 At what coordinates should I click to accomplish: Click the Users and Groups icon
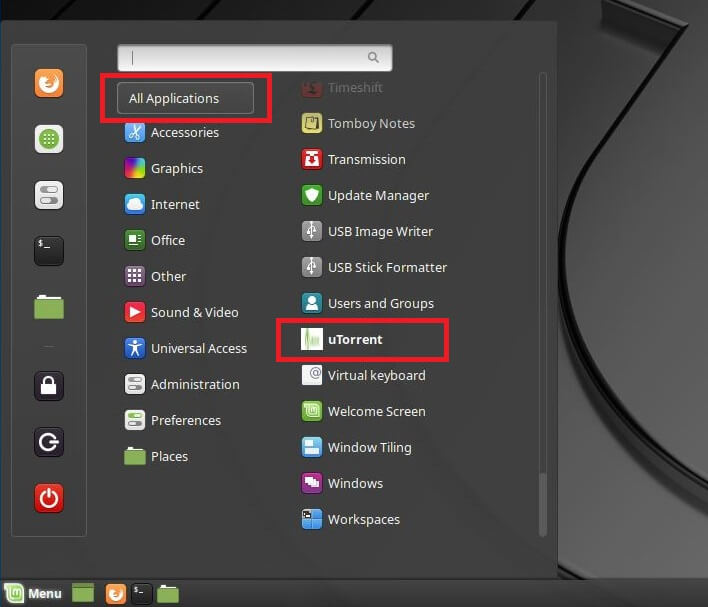pyautogui.click(x=312, y=303)
